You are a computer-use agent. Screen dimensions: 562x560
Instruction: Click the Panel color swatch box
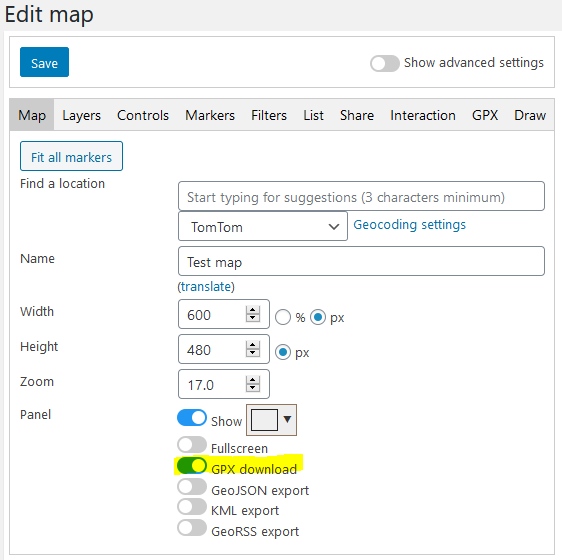point(265,420)
